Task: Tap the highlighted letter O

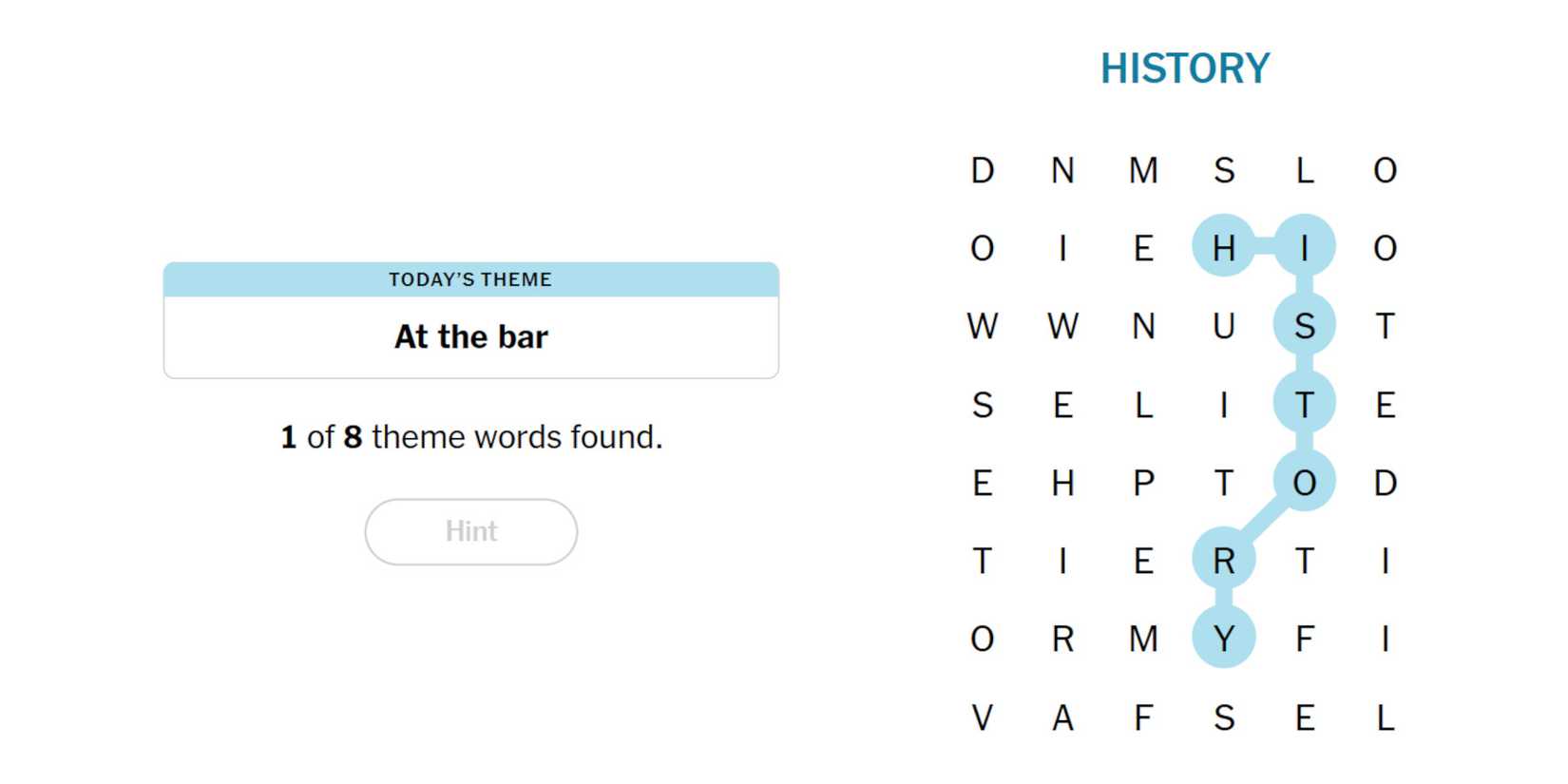Action: pos(1304,483)
